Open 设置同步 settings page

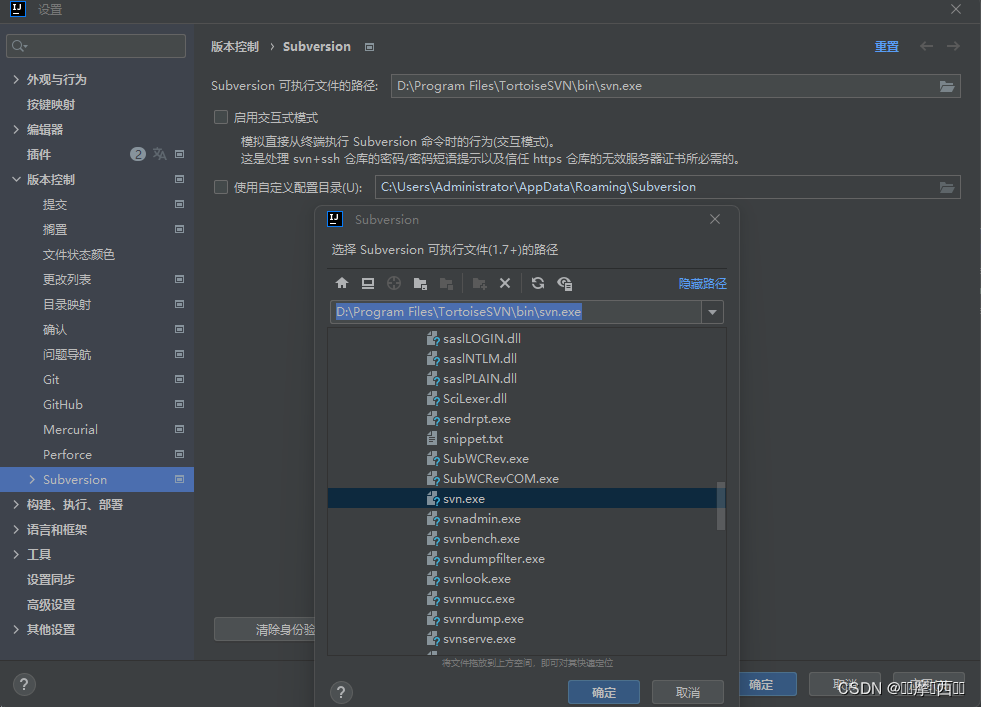[51, 580]
